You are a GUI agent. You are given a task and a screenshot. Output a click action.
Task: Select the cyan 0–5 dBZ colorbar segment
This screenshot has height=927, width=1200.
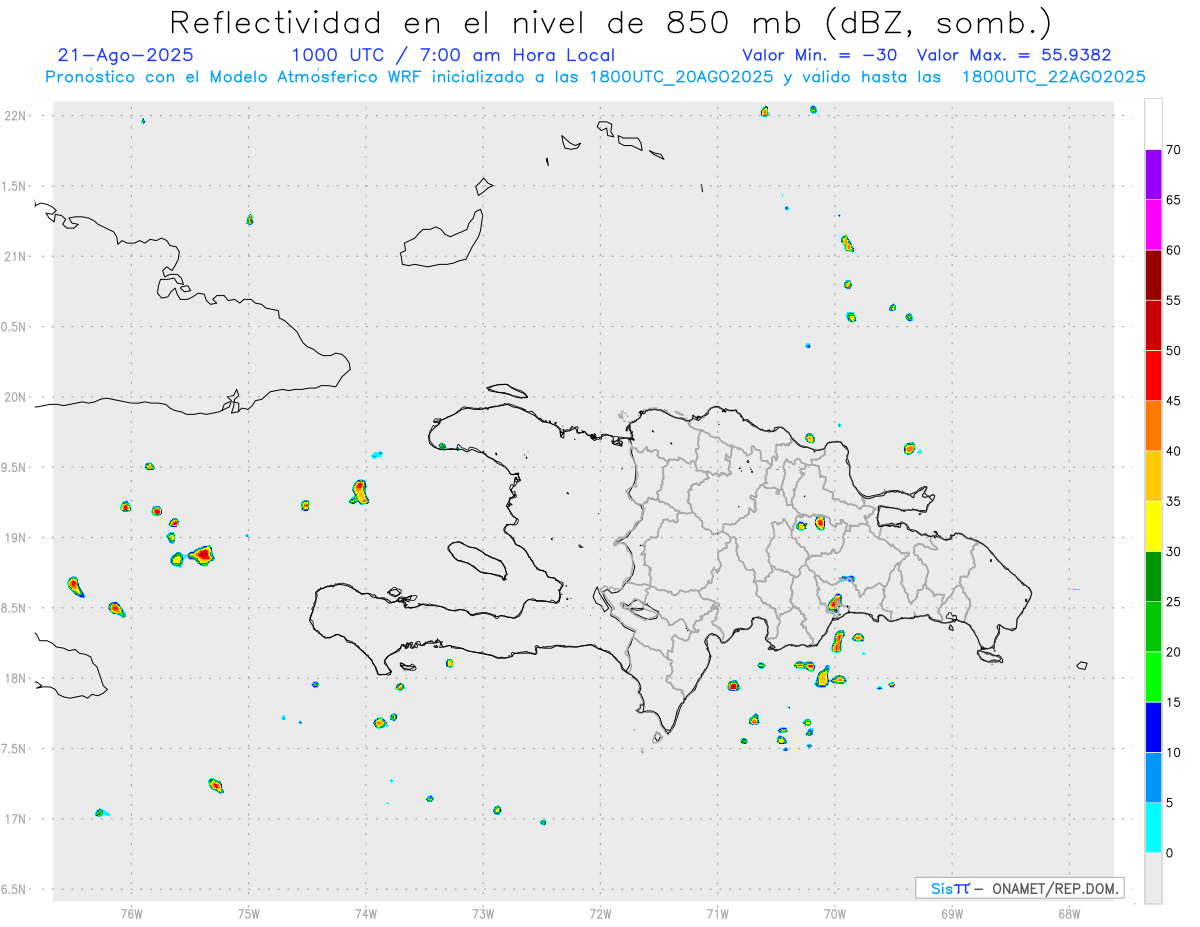click(1153, 828)
